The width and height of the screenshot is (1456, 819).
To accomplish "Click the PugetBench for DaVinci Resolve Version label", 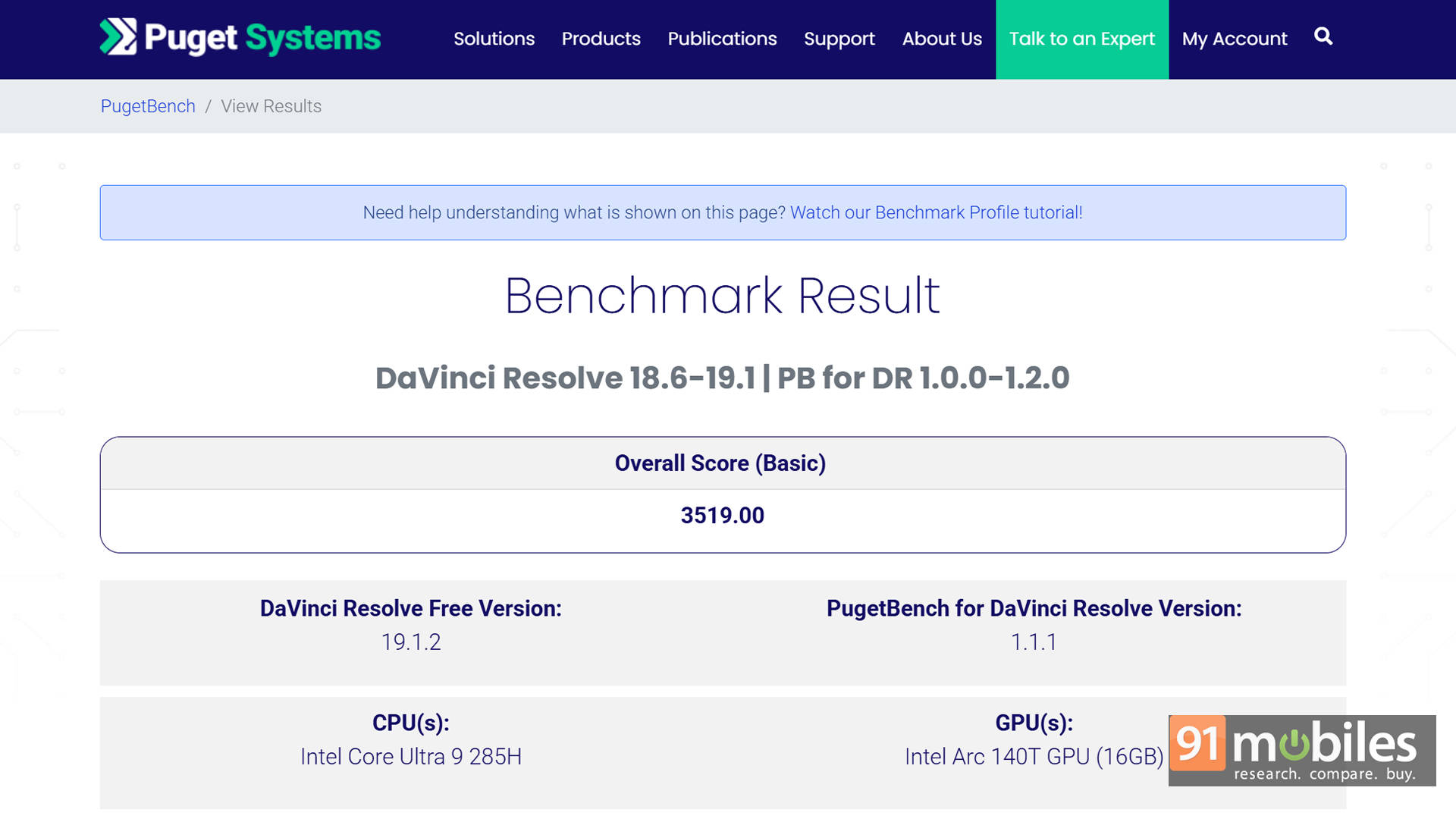I will tap(1034, 608).
